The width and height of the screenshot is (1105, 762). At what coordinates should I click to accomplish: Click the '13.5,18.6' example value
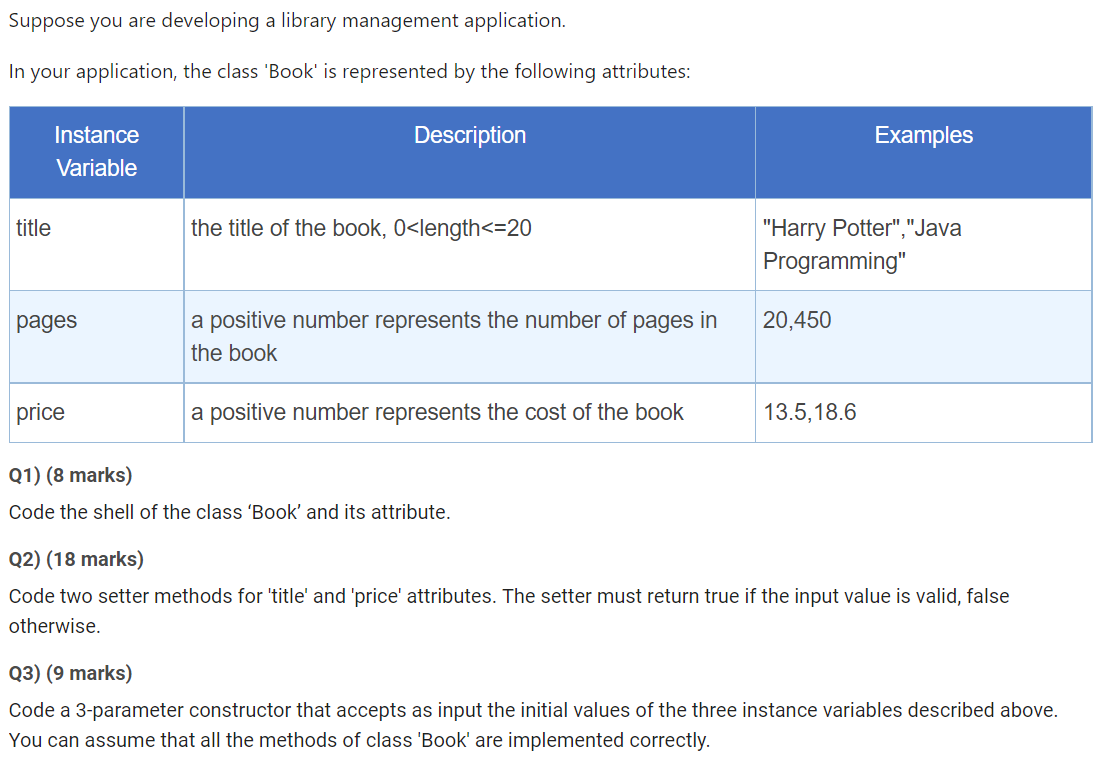[810, 412]
